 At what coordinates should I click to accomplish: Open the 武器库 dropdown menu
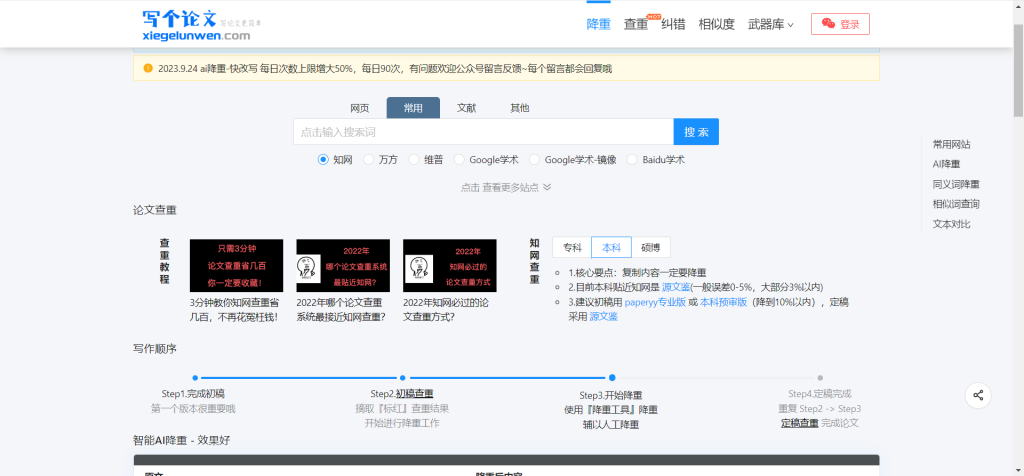coord(770,24)
